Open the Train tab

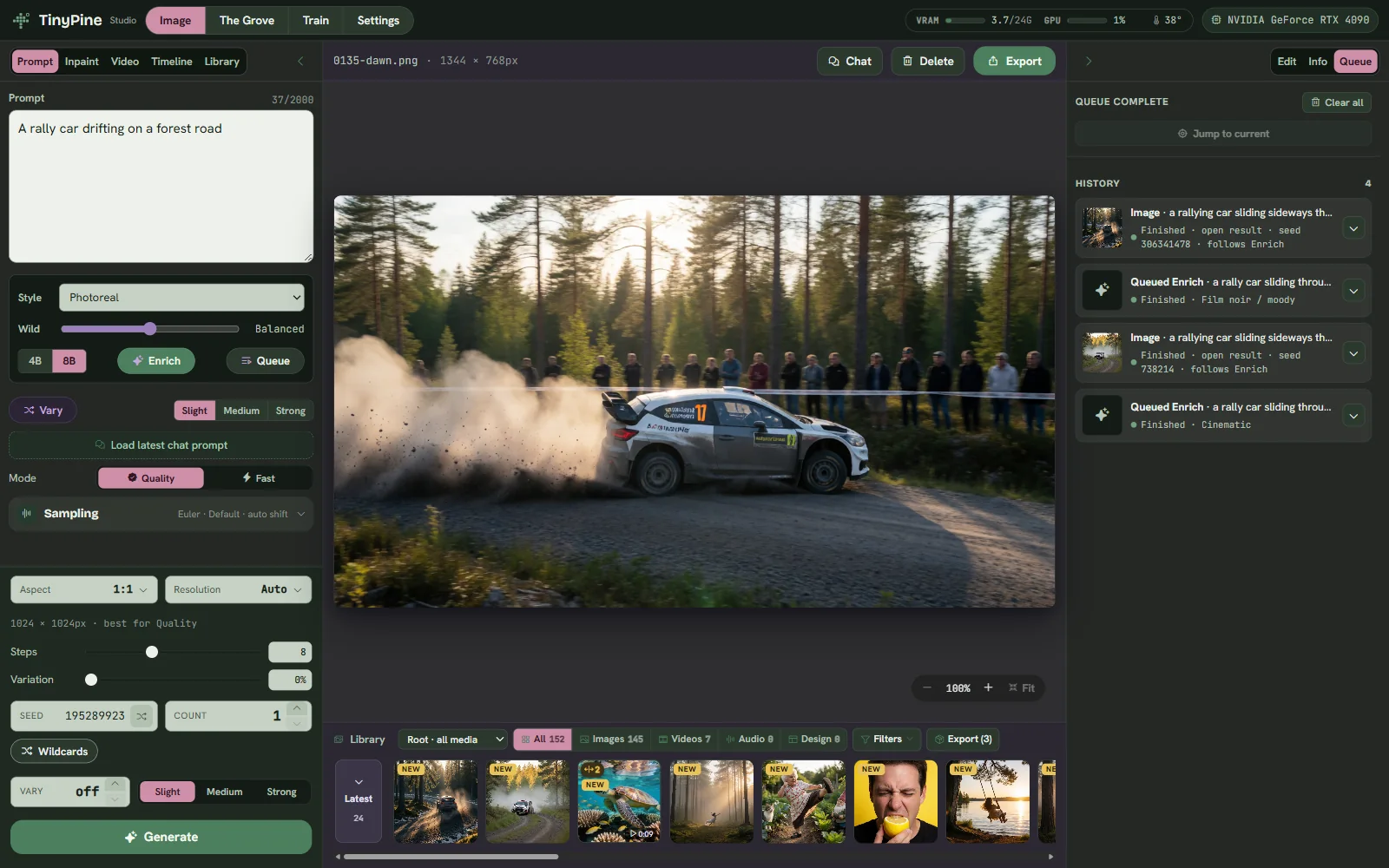316,20
